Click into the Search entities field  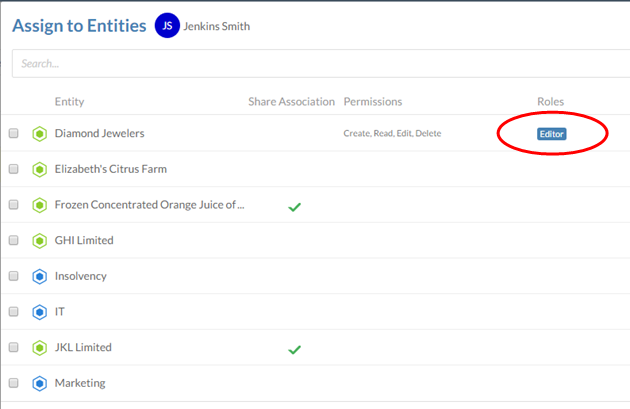[320, 64]
